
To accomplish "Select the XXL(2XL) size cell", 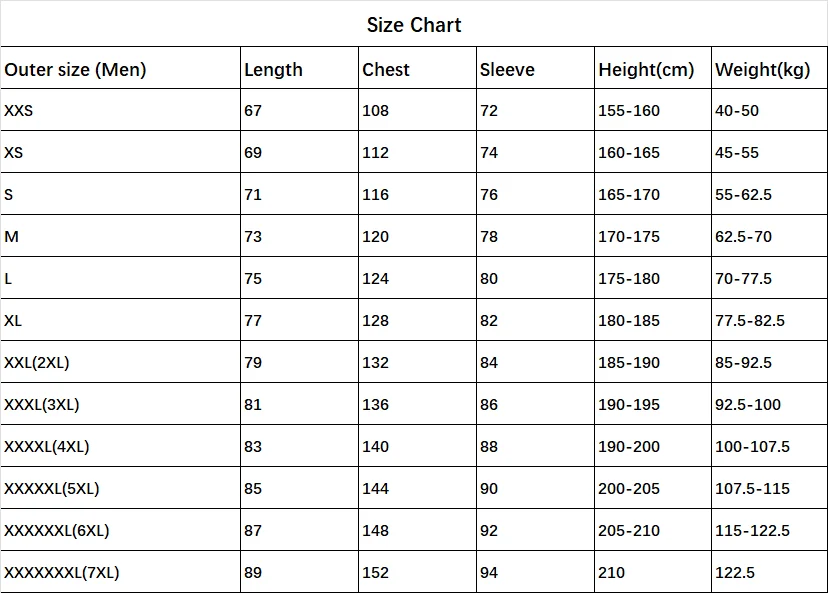I will coord(37,362).
